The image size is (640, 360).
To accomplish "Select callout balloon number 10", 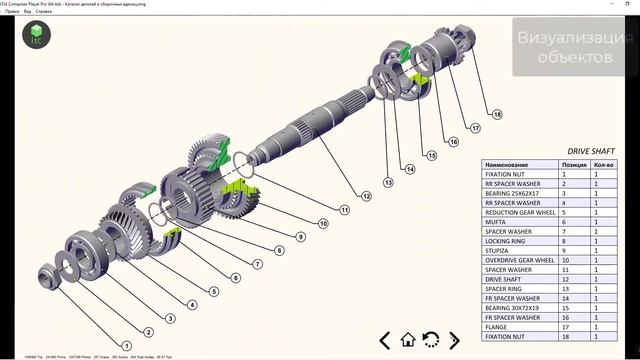I will 323,223.
